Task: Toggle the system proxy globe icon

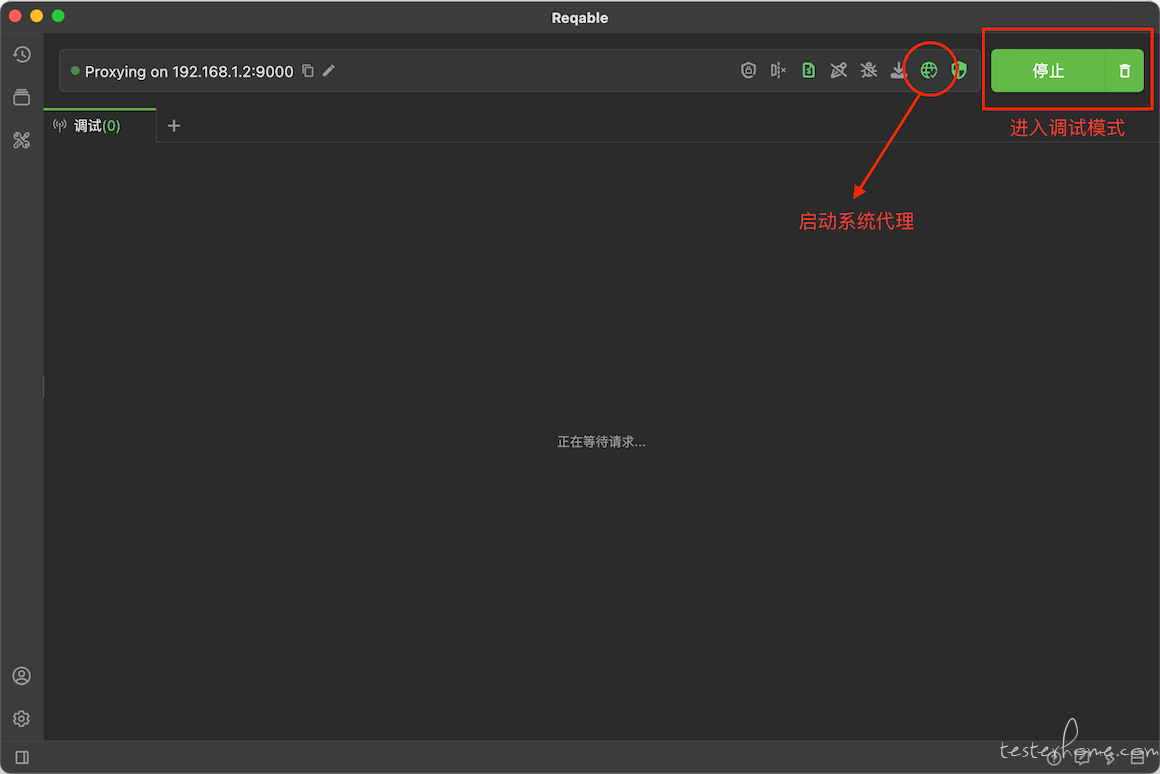Action: coord(928,70)
